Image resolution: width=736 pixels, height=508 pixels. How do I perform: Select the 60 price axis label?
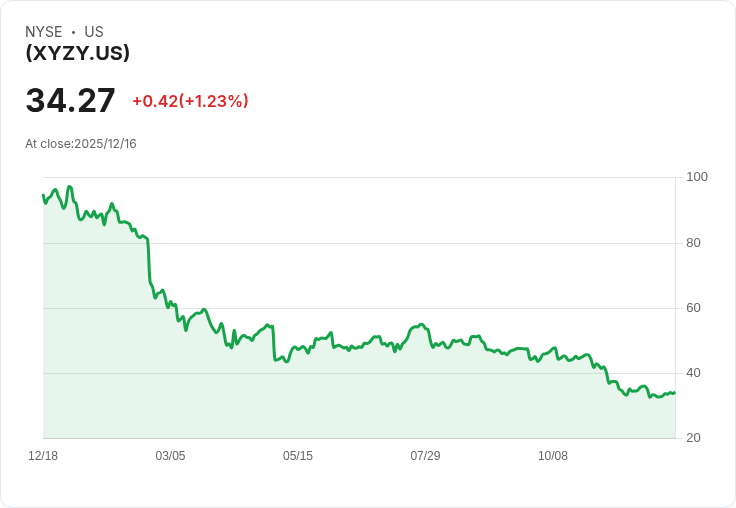click(694, 308)
